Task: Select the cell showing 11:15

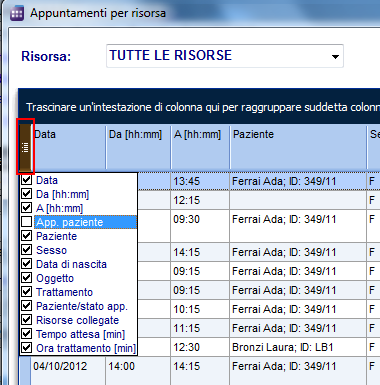Action: pyautogui.click(x=200, y=328)
